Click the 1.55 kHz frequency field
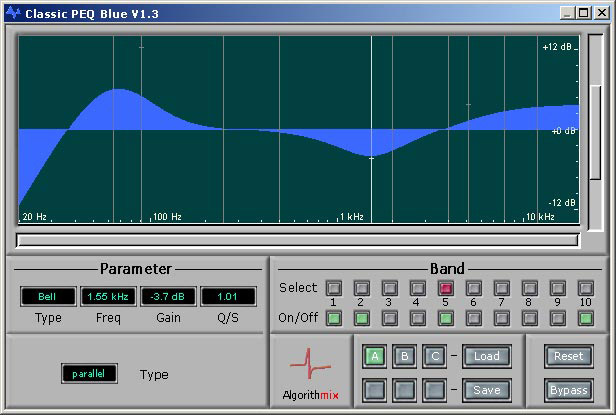 point(108,297)
